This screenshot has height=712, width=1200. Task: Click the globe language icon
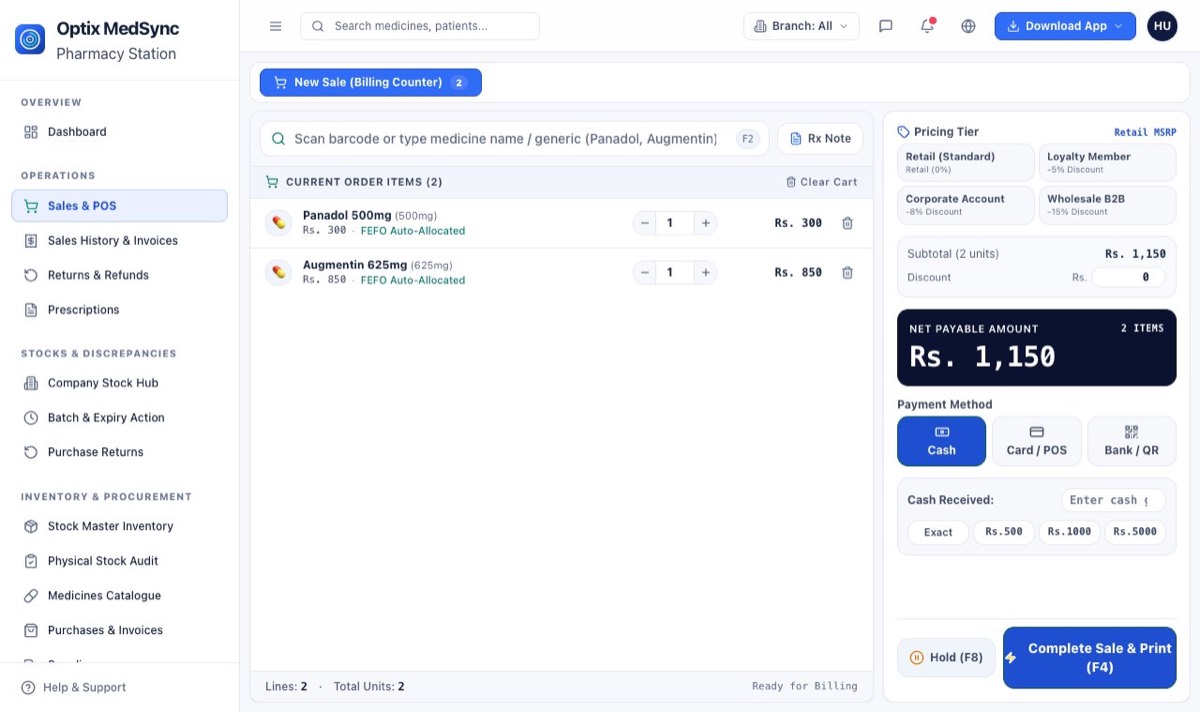[x=968, y=26]
